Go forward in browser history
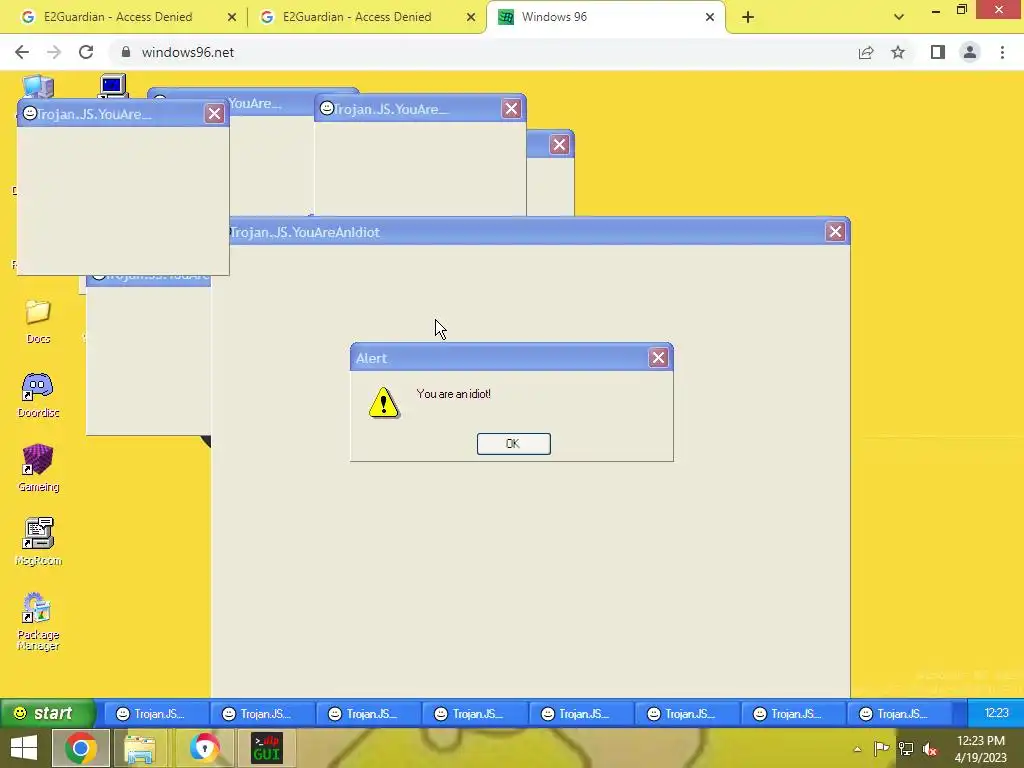The width and height of the screenshot is (1024, 768). tap(54, 52)
